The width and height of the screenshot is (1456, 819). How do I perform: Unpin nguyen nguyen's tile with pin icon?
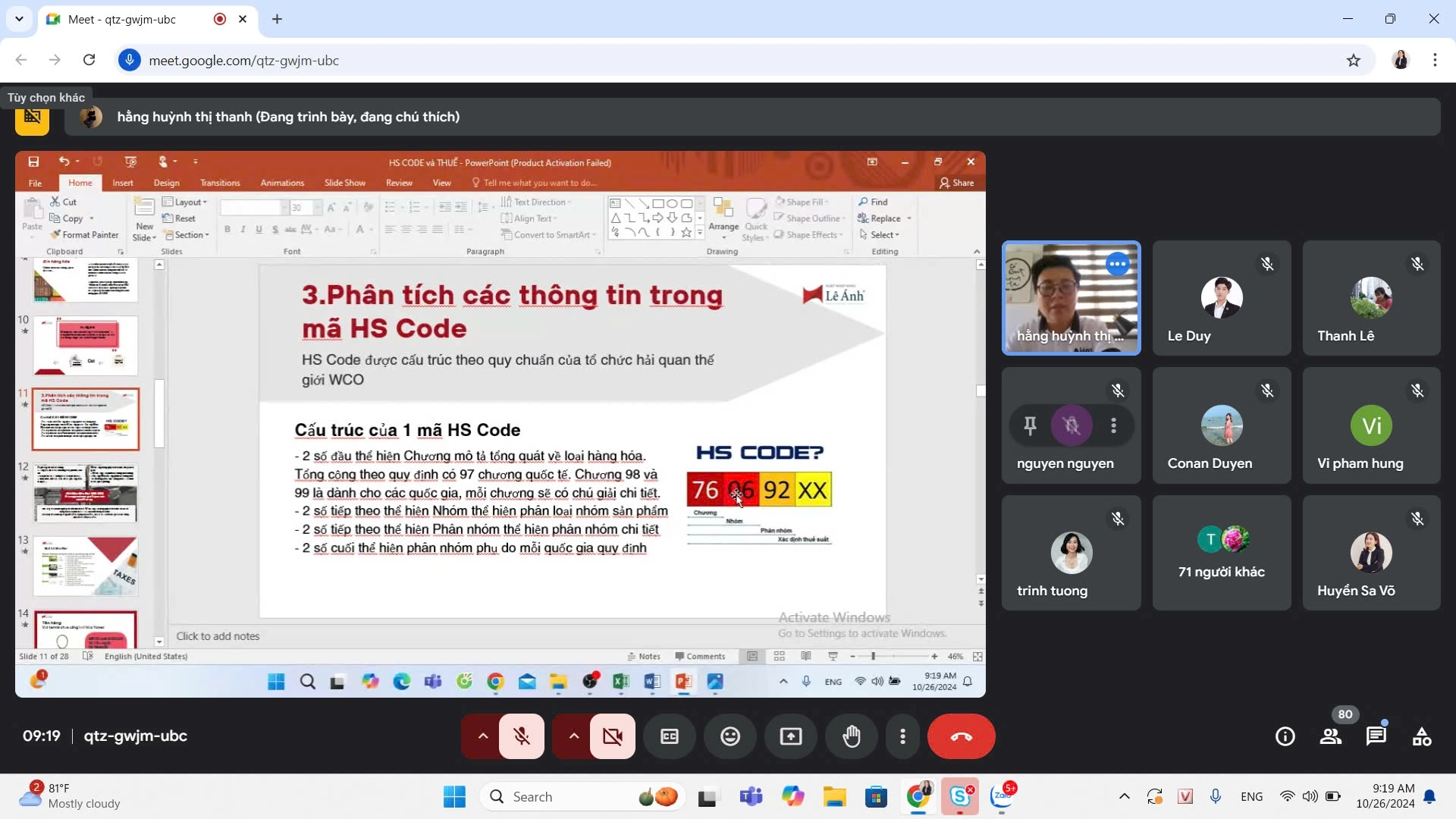coord(1030,425)
